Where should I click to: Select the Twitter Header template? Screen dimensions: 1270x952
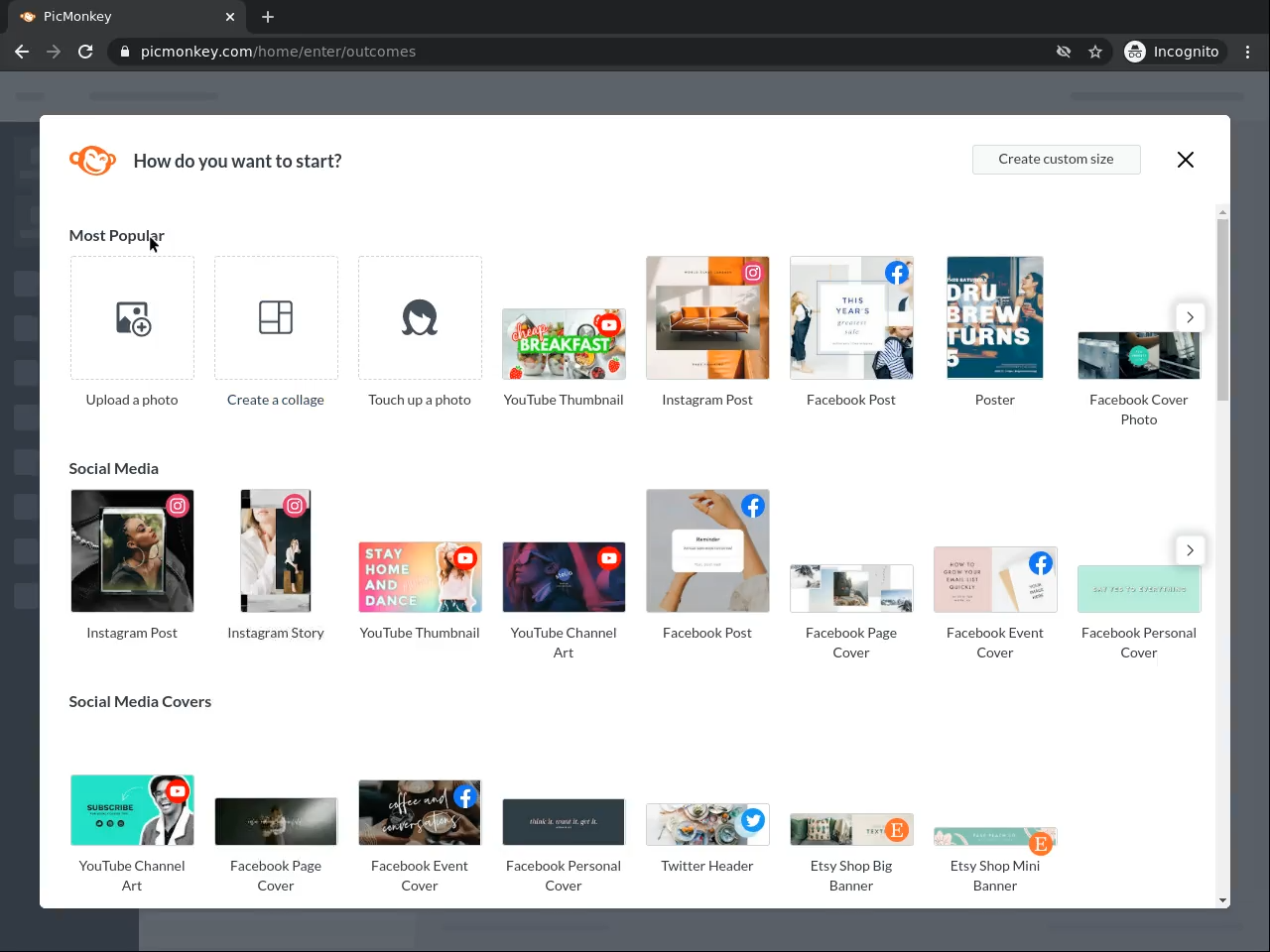(707, 825)
